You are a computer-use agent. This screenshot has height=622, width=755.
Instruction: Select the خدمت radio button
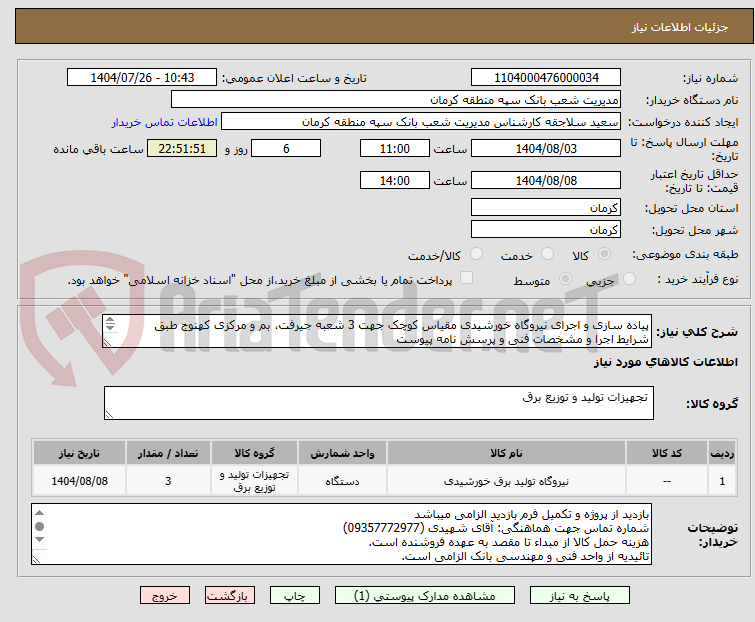[547, 254]
